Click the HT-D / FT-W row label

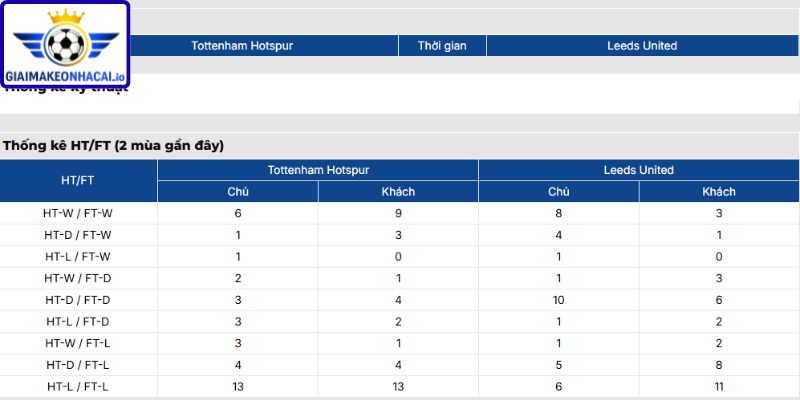click(78, 235)
